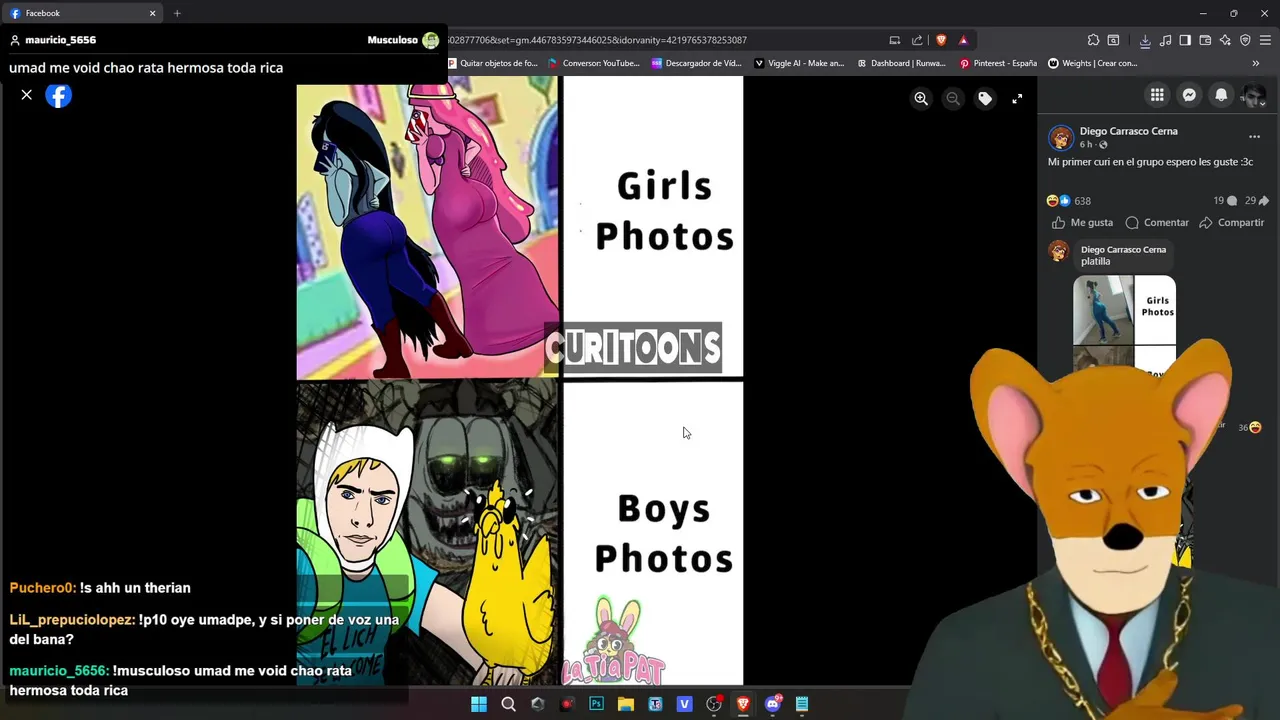This screenshot has width=1280, height=720.
Task: Open a new browser tab
Action: (x=177, y=13)
